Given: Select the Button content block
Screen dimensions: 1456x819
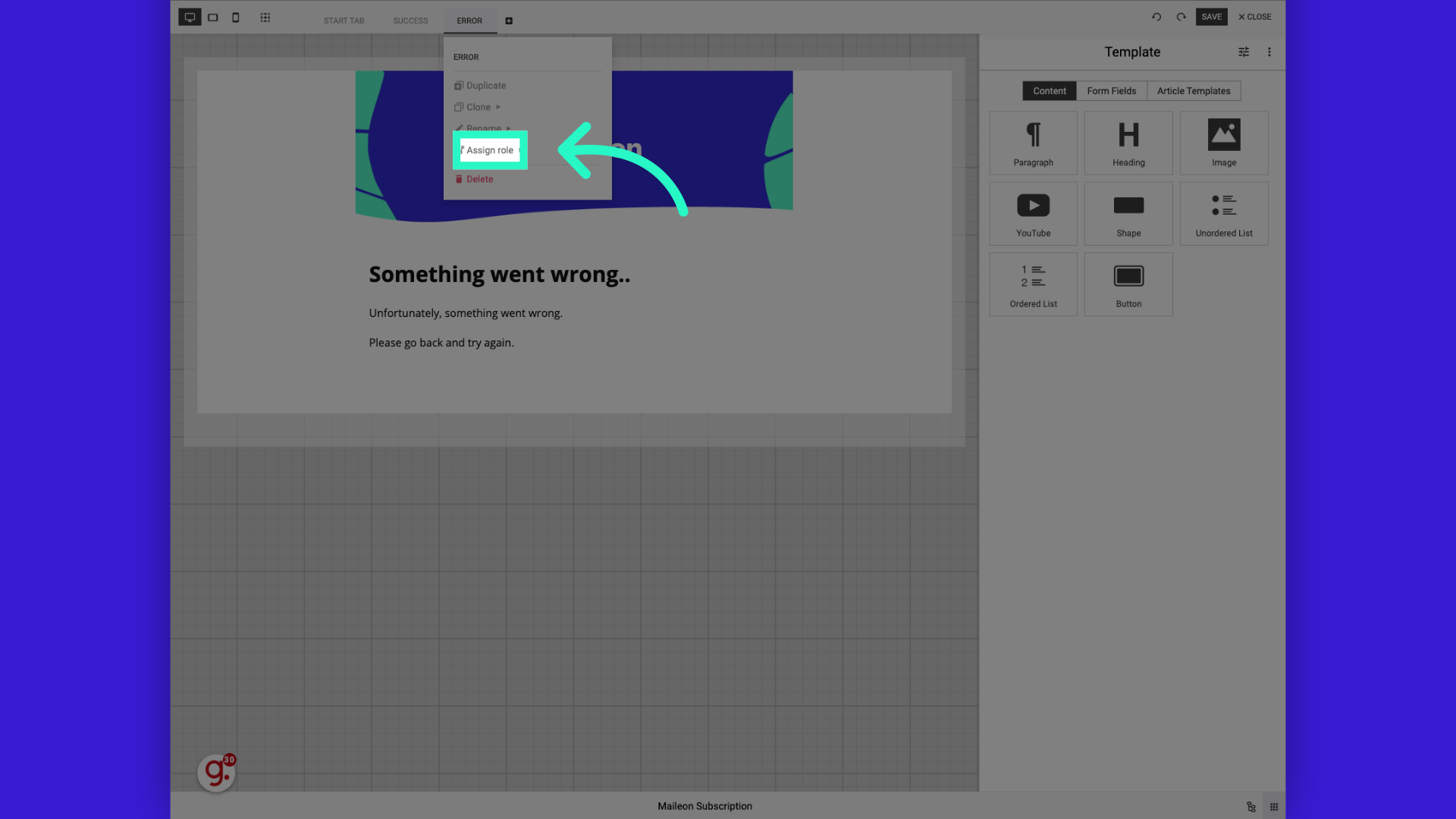Looking at the screenshot, I should point(1128,284).
